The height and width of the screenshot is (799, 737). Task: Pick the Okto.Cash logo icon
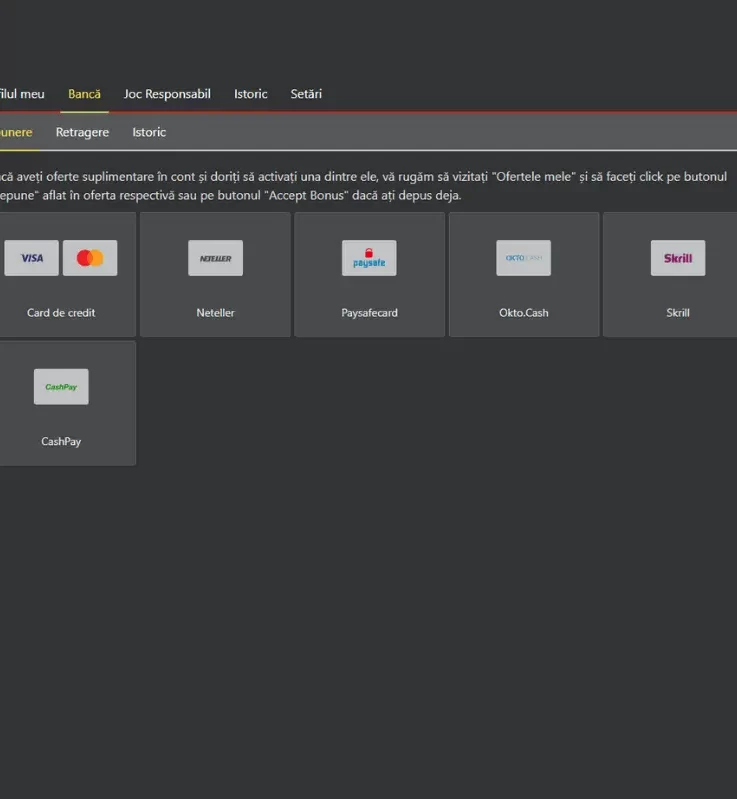(x=523, y=258)
